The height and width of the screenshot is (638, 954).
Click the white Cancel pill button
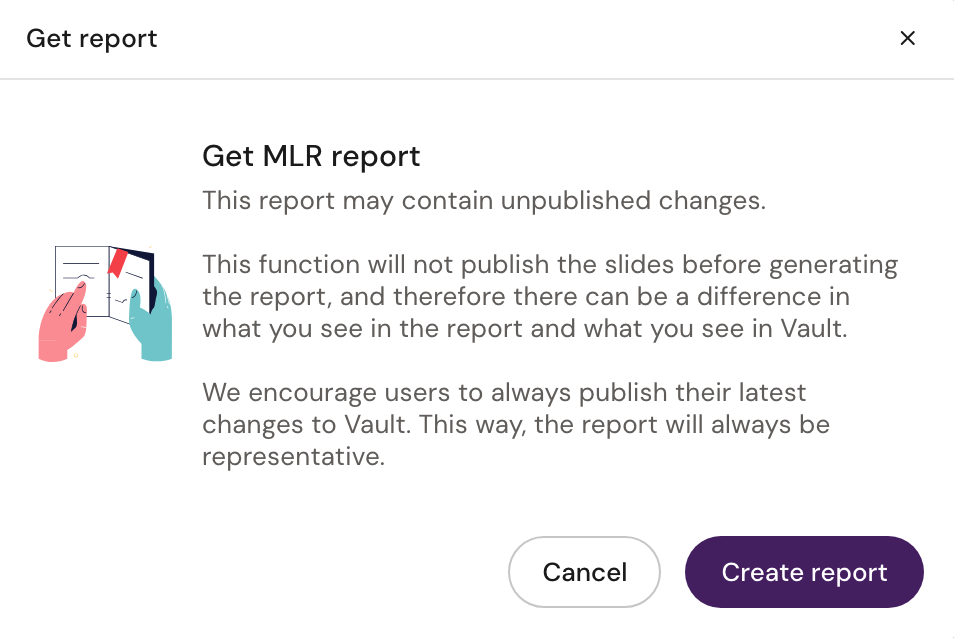[584, 572]
